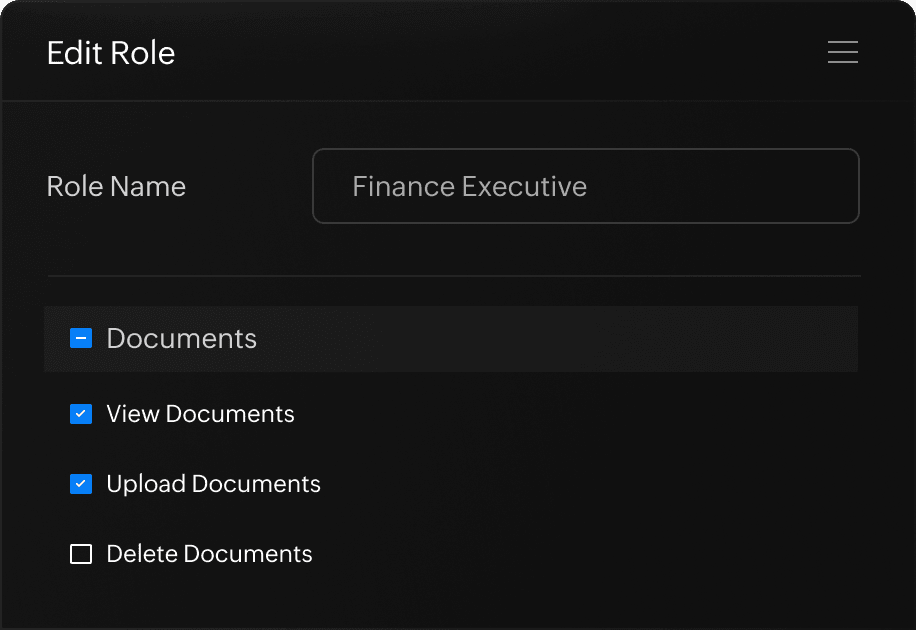Toggle the Documents group indeterminate checkbox

pyautogui.click(x=81, y=339)
